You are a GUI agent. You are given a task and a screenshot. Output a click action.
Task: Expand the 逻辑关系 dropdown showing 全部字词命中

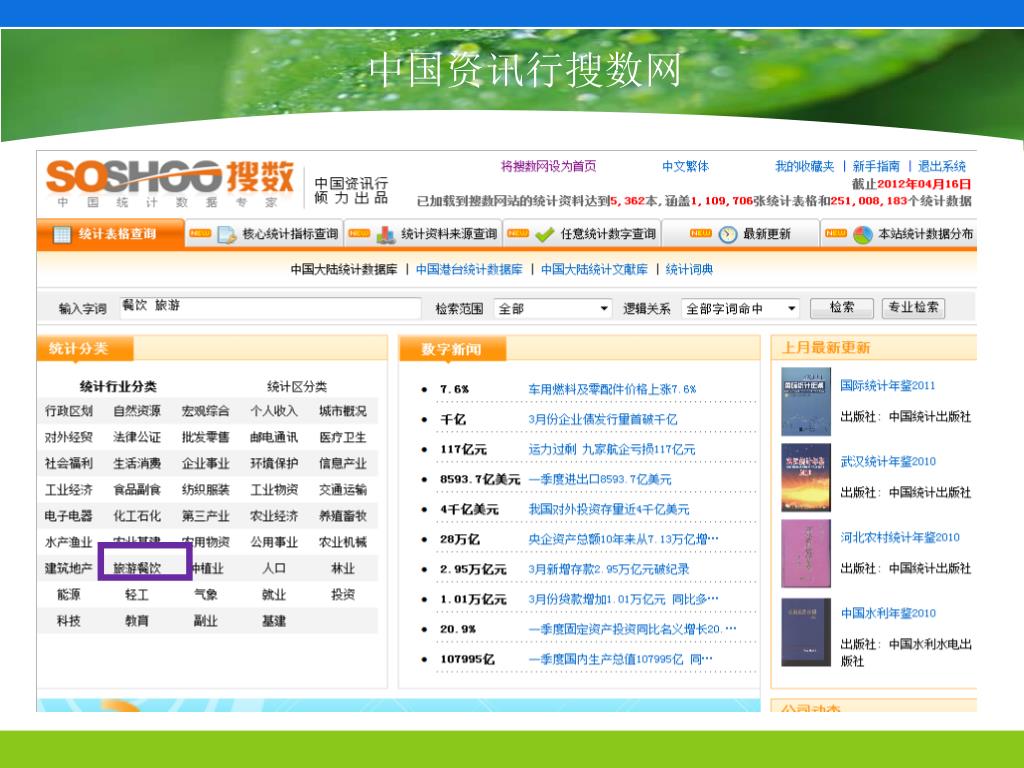[x=740, y=308]
